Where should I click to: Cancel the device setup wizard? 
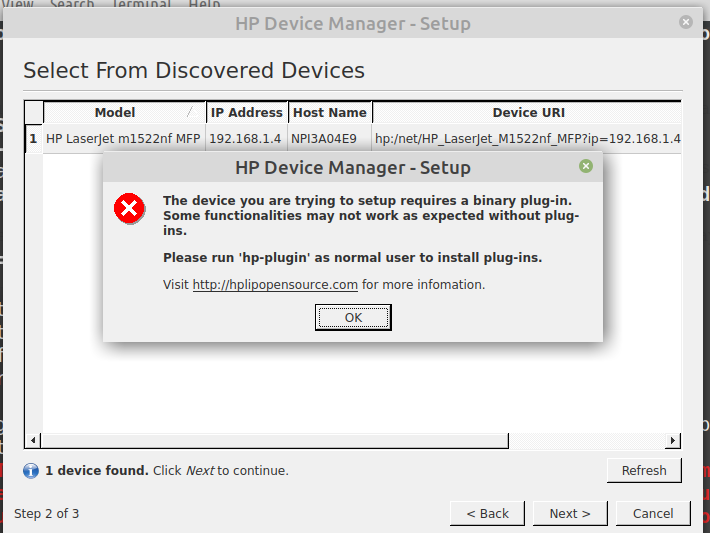(x=652, y=513)
